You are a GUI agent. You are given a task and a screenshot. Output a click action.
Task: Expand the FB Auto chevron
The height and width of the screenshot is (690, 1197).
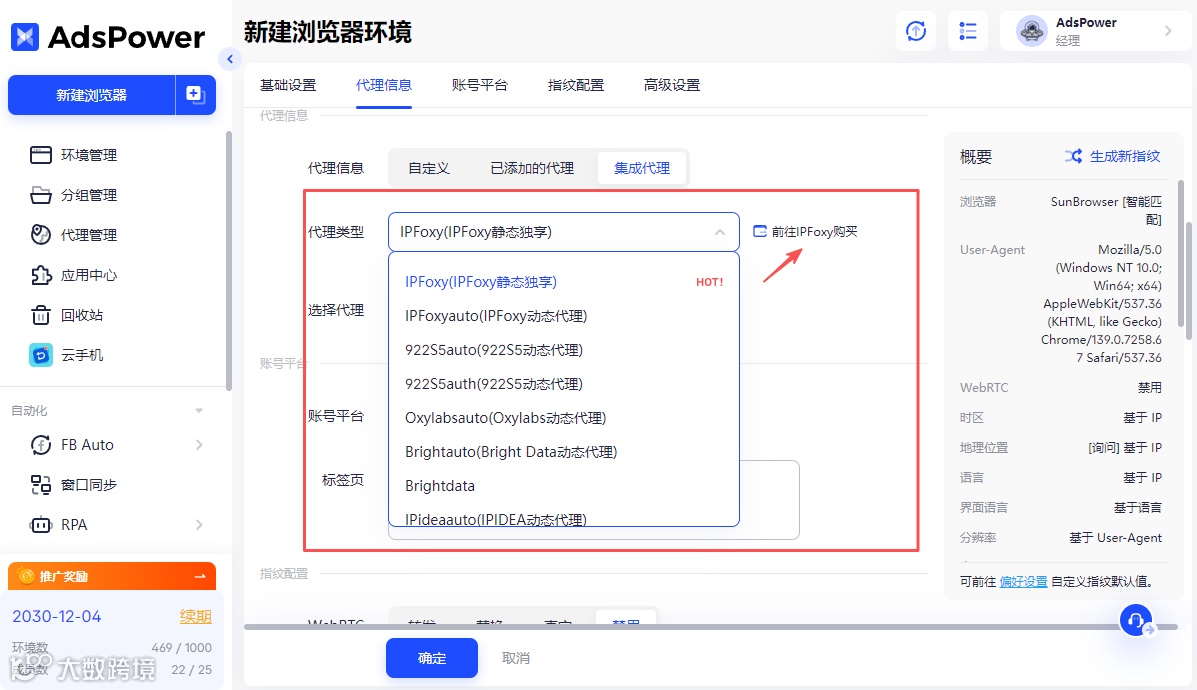pyautogui.click(x=198, y=444)
